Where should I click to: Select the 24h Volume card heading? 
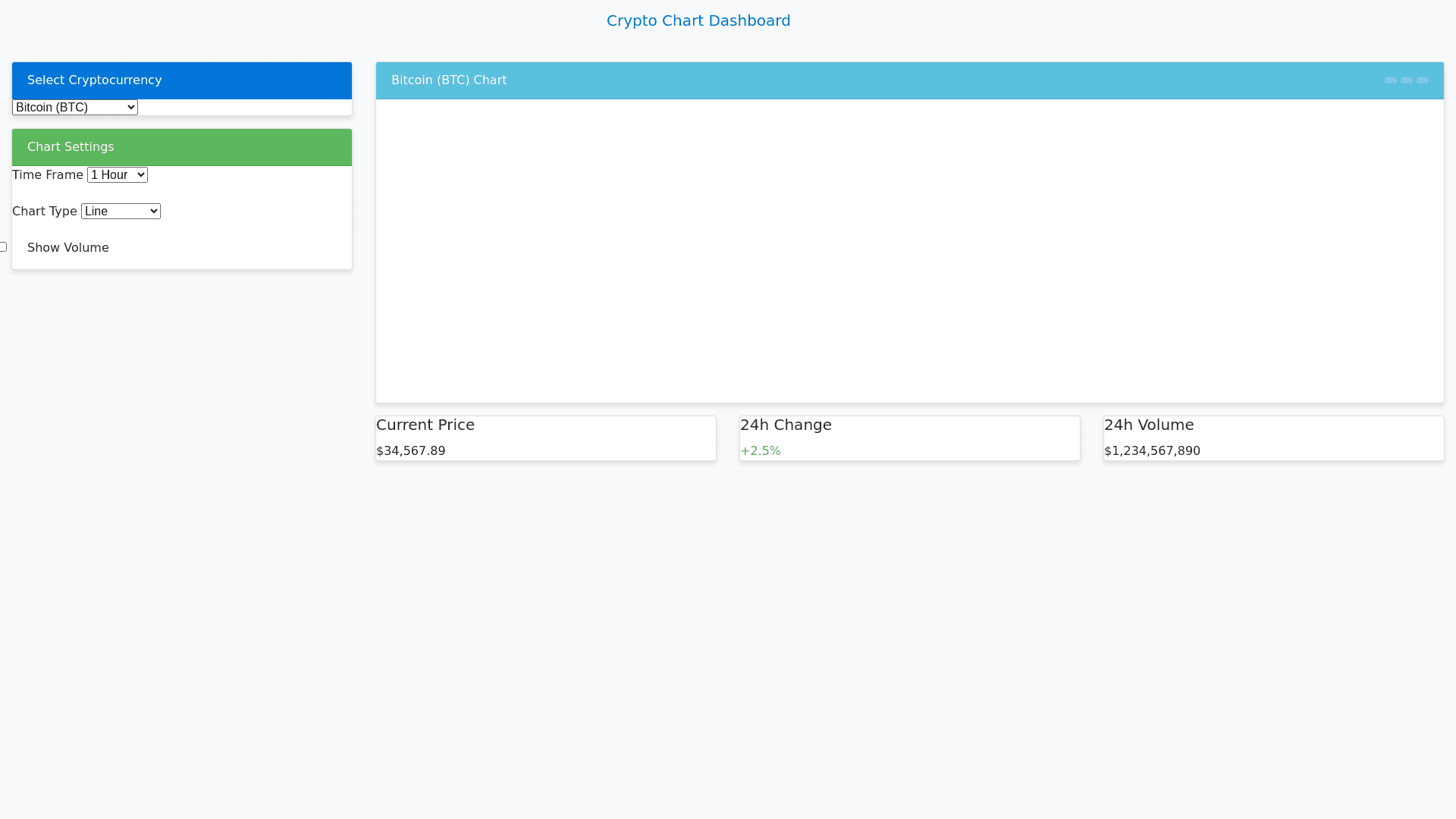click(1148, 425)
